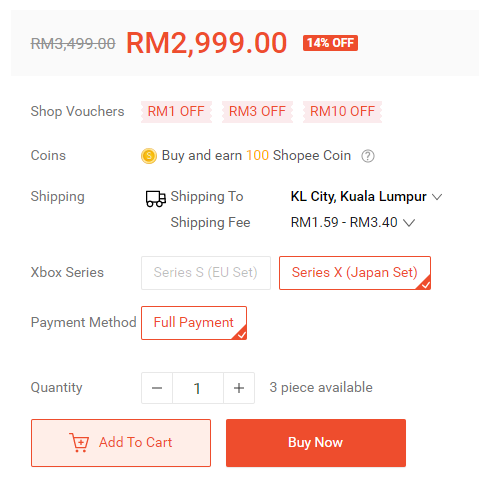Click the RM2,999.00 sale price
This screenshot has height=487, width=479.
(x=206, y=43)
